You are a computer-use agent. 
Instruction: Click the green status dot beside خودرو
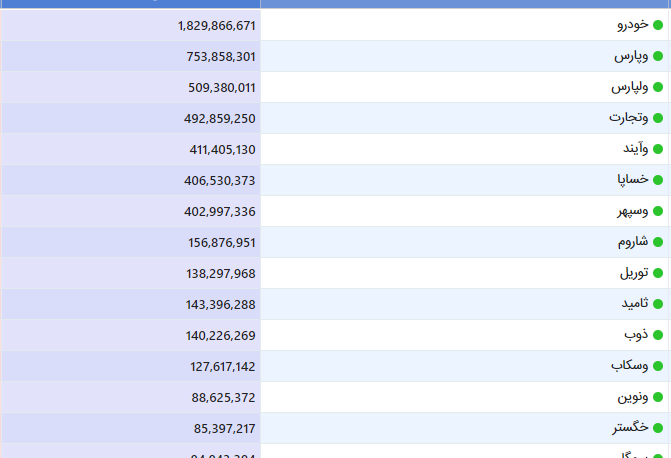click(658, 25)
